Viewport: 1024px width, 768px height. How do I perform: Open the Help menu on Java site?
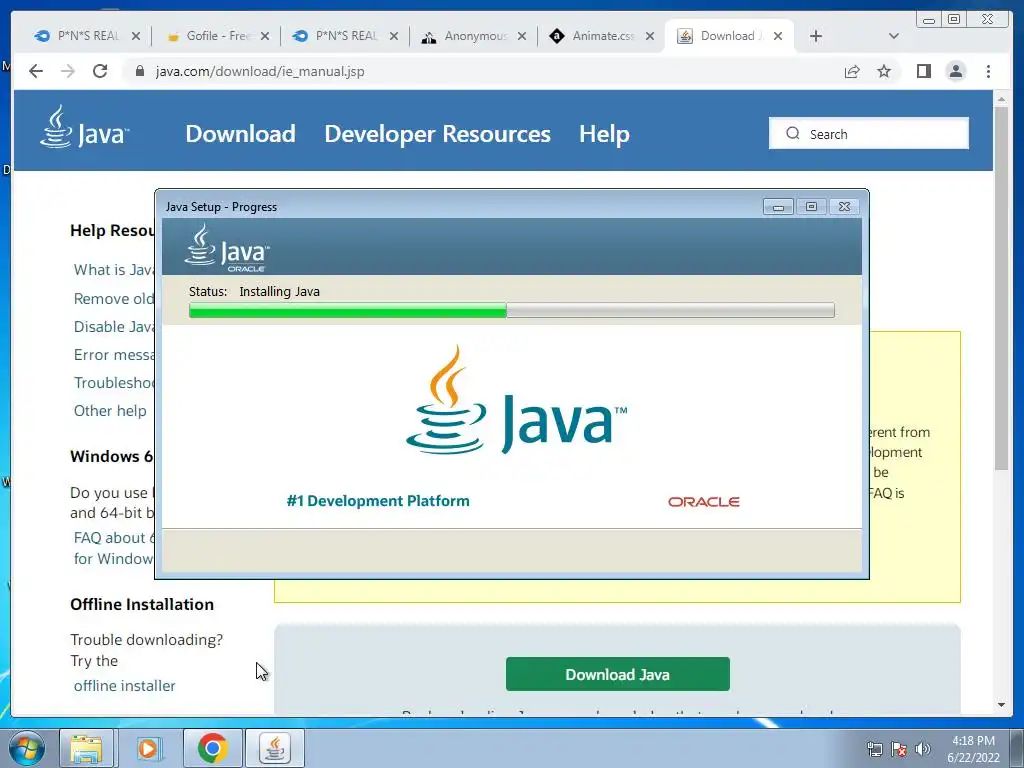(604, 134)
